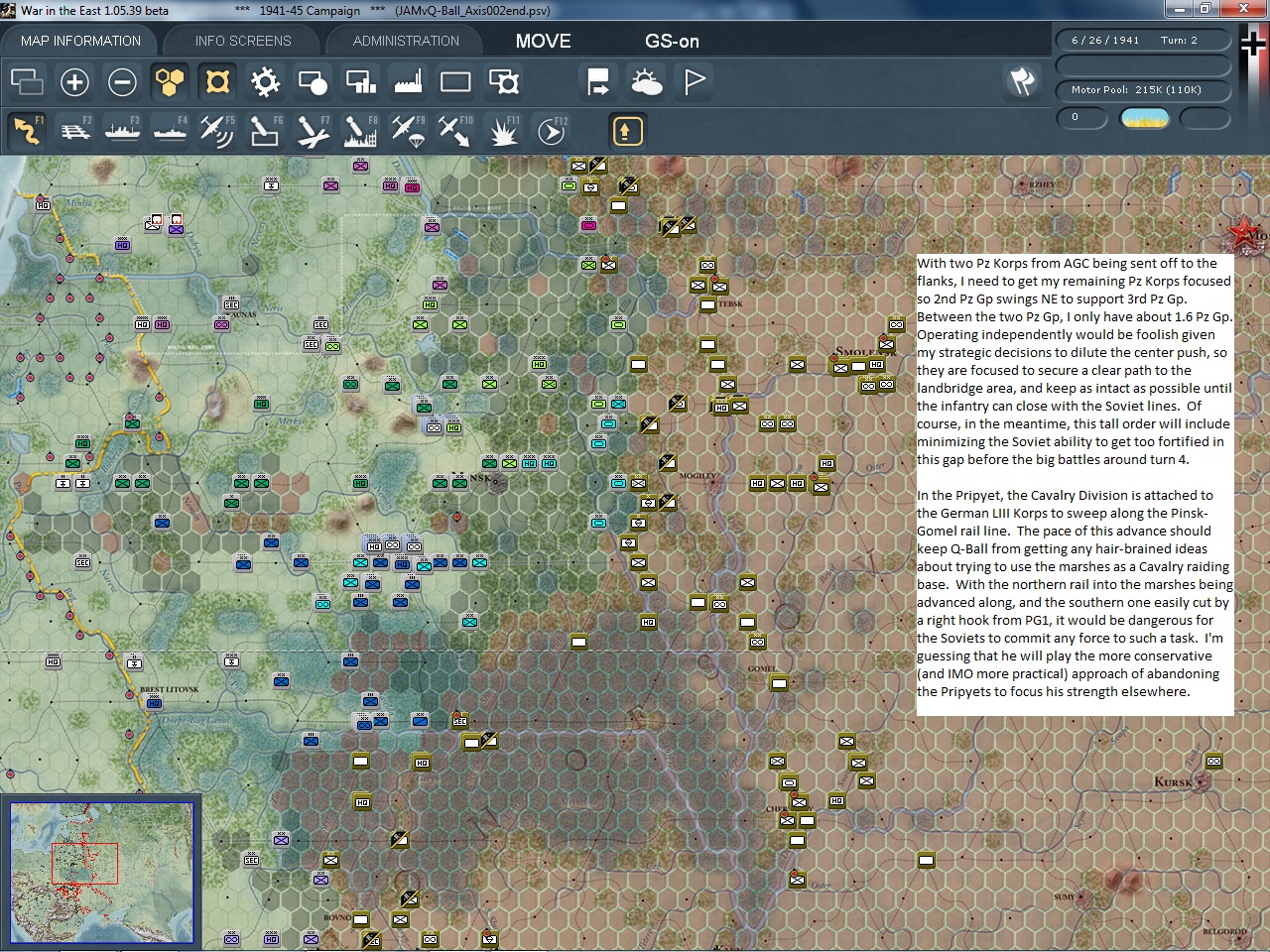Switch to the INFO SCREENS tab

243,41
